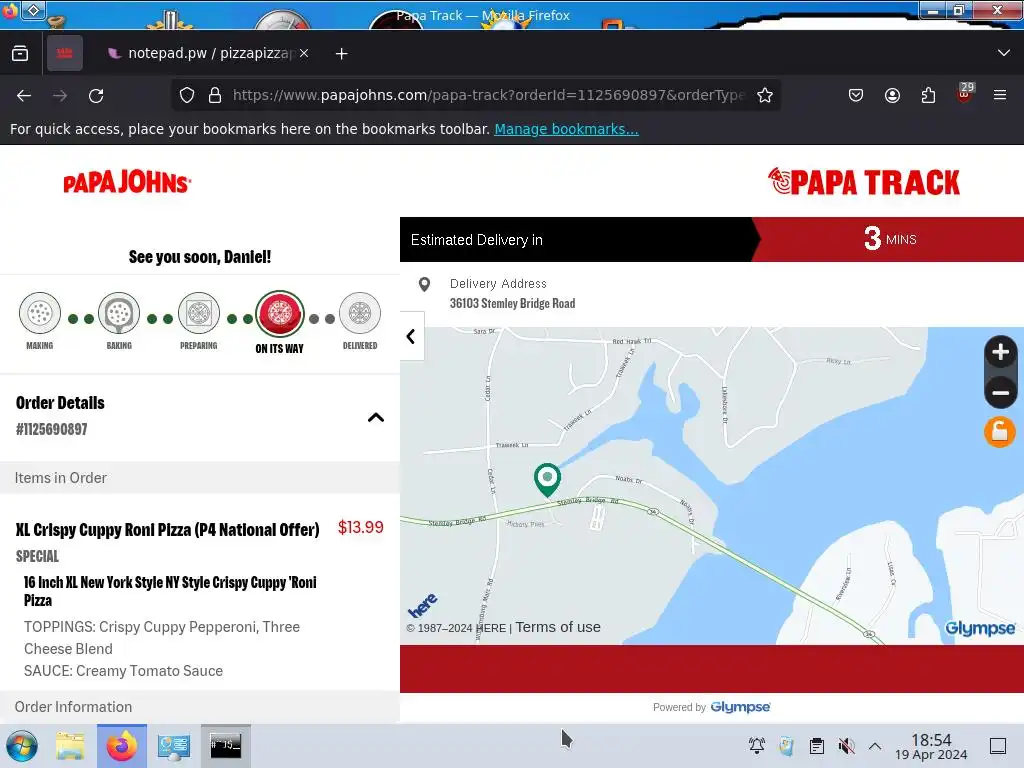Click the Glympse logo on the map

980,628
